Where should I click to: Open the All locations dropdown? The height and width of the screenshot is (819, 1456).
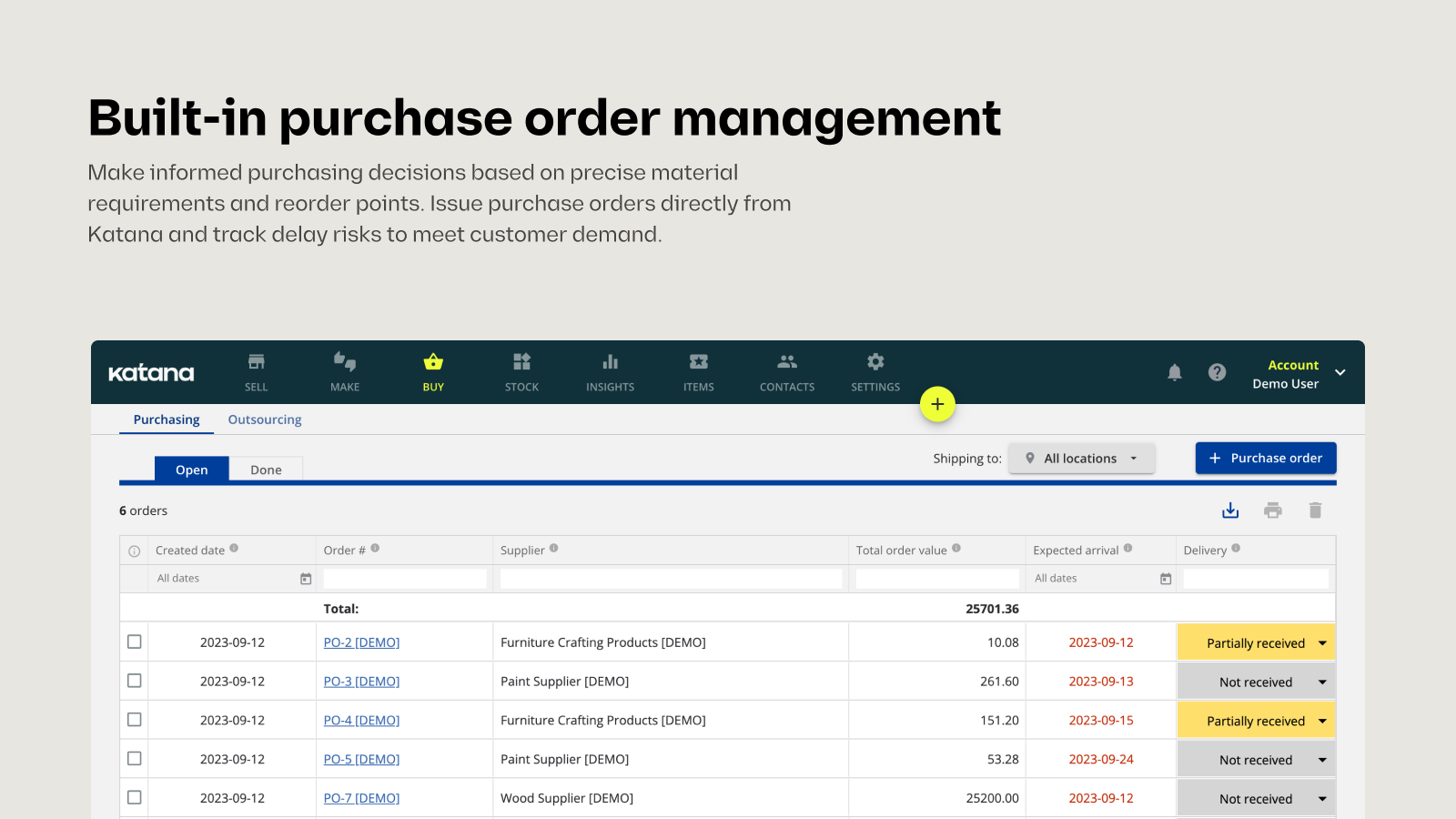1082,458
